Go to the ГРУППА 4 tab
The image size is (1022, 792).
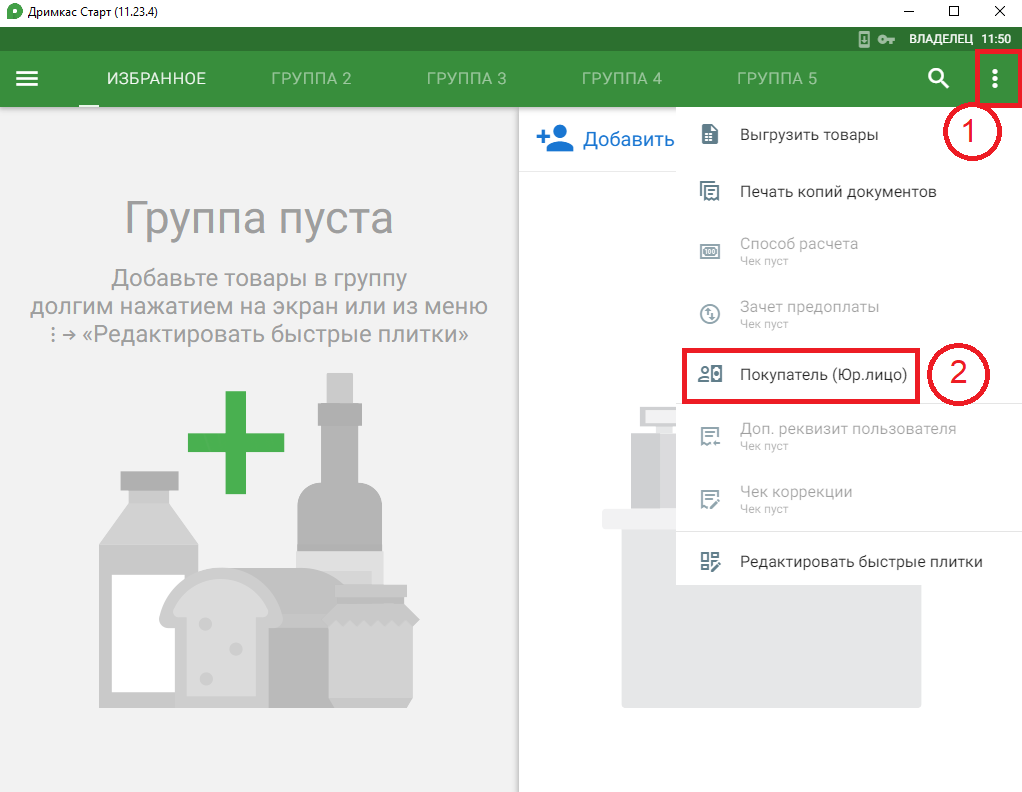pos(621,79)
